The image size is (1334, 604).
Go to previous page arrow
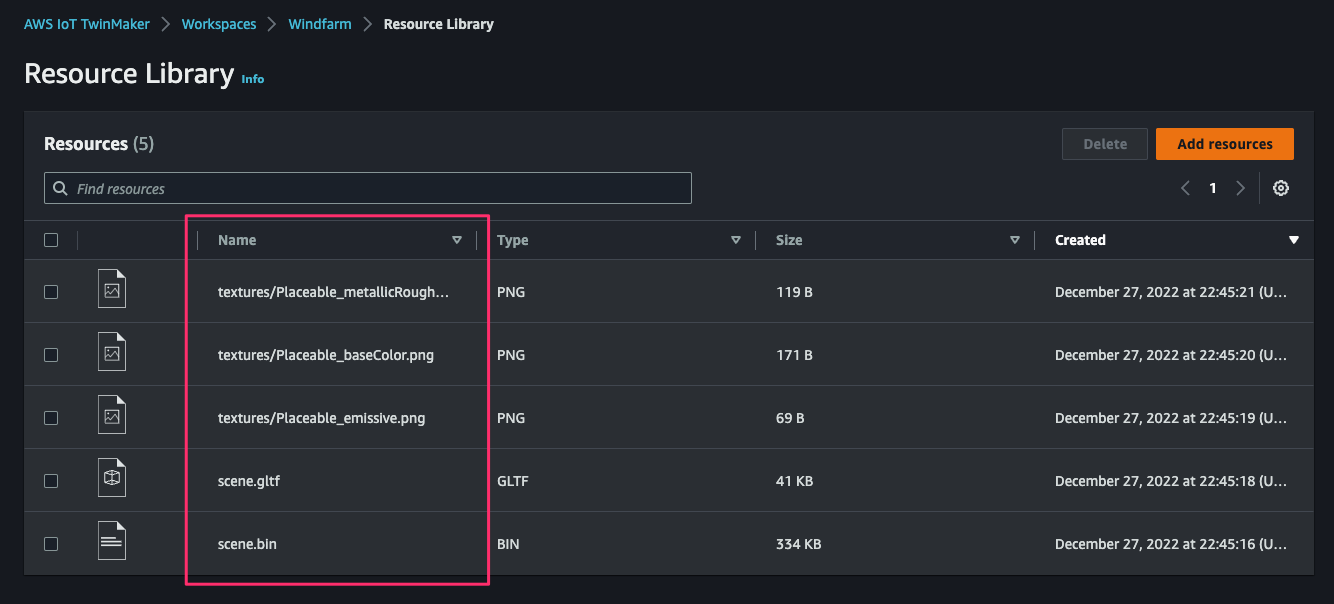tap(1185, 188)
